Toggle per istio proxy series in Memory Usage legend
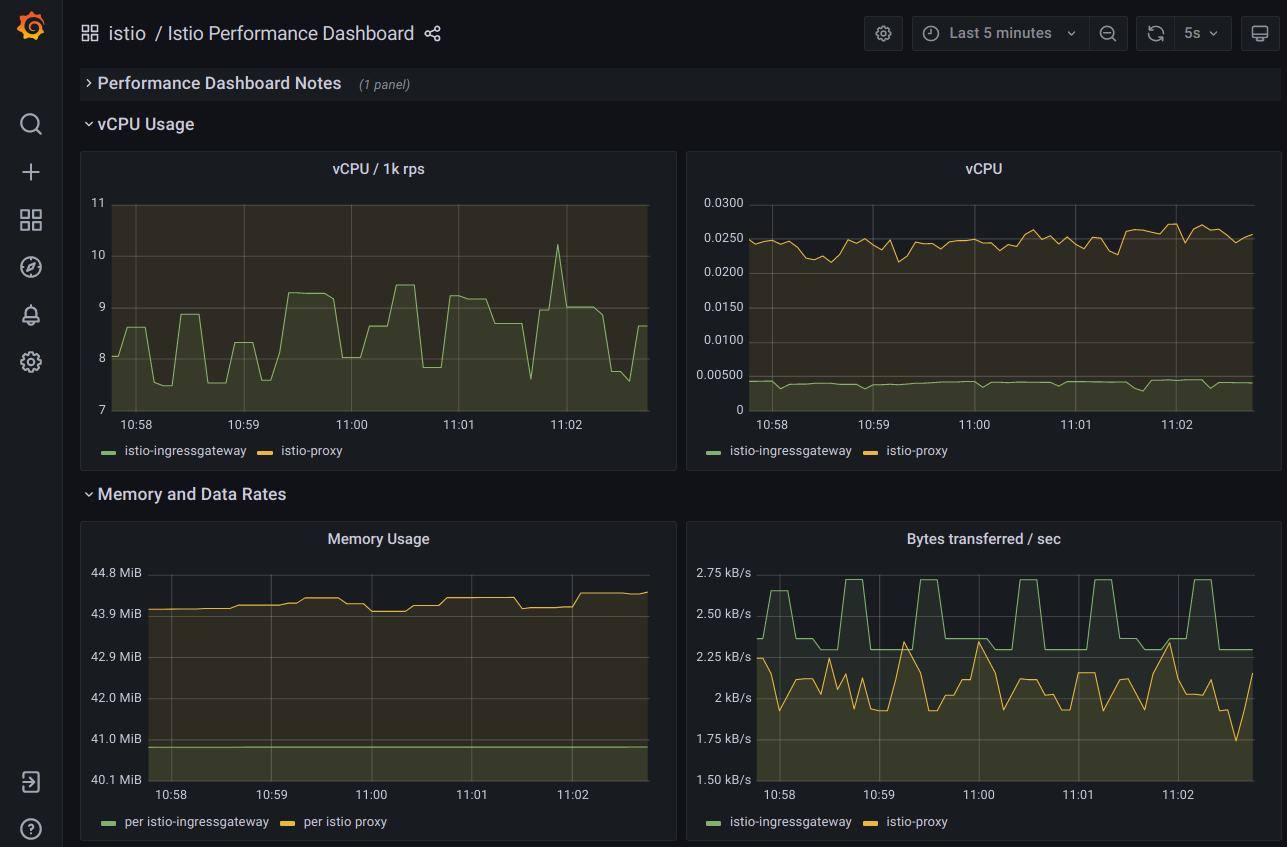This screenshot has width=1287, height=847. (x=345, y=822)
